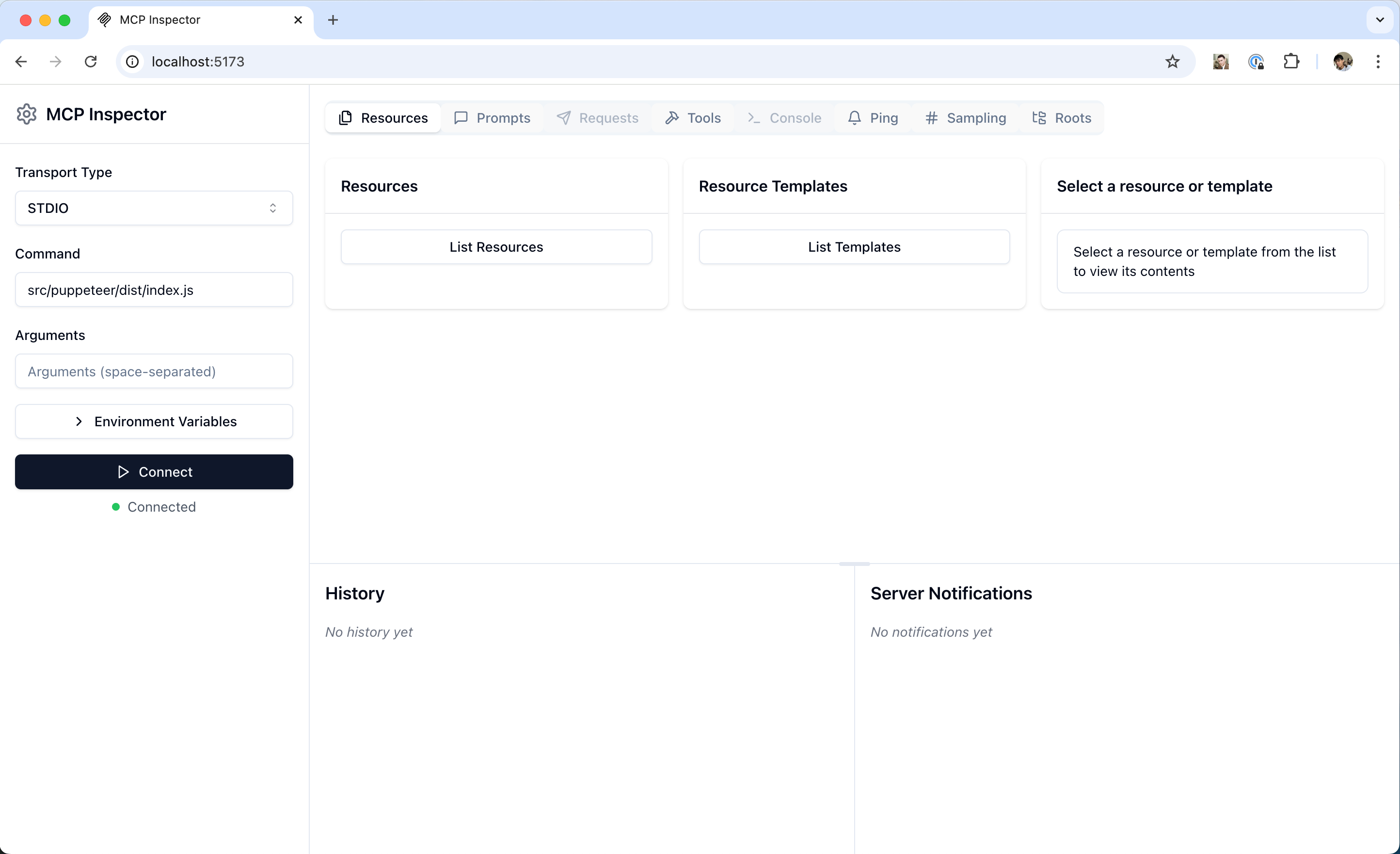Click the Arguments input field

[154, 371]
